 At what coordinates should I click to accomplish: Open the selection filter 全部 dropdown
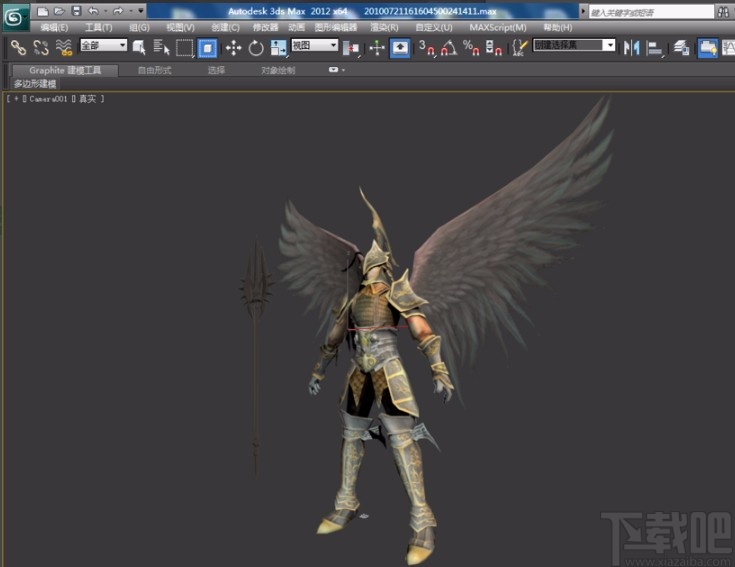[104, 45]
